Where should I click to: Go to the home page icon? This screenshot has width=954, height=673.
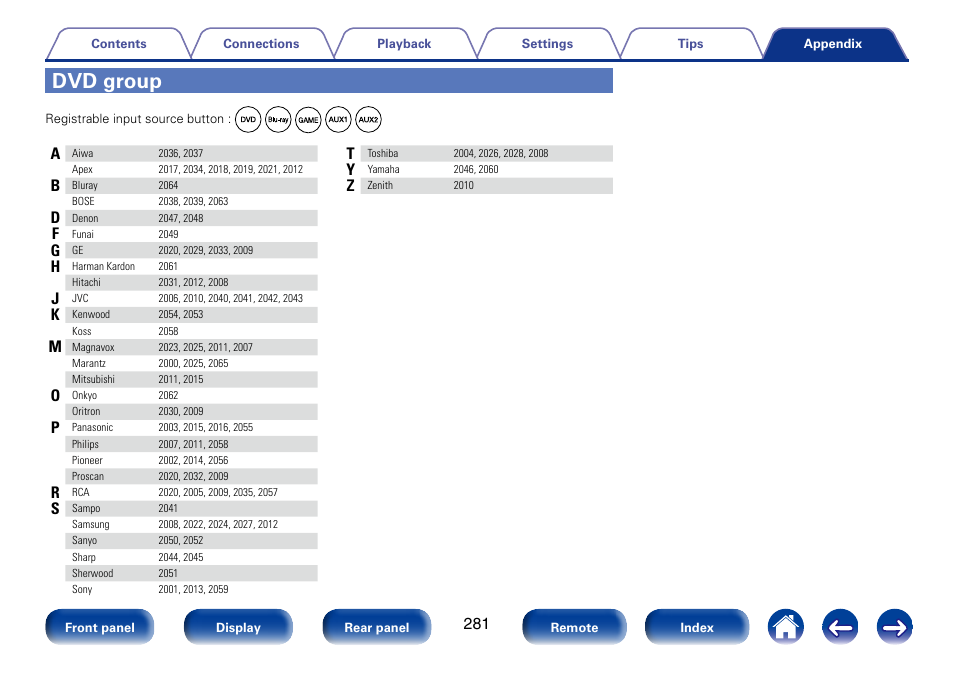[x=785, y=627]
